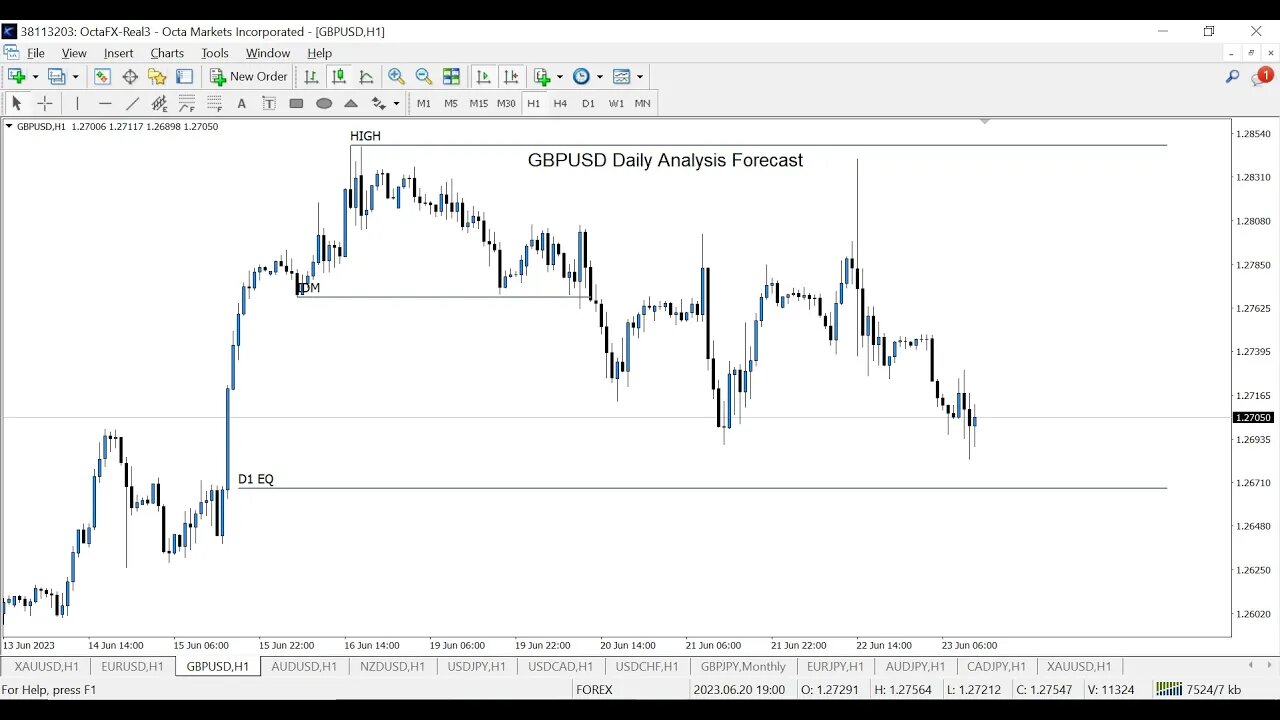Image resolution: width=1280 pixels, height=720 pixels.
Task: Switch to the EURUSD,H1 tab
Action: (132, 666)
